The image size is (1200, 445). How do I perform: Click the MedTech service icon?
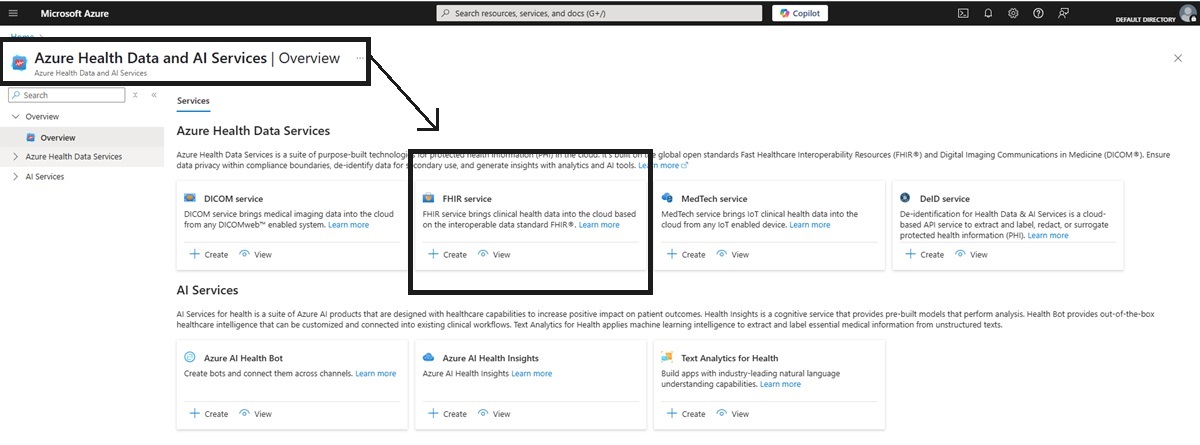click(x=668, y=198)
